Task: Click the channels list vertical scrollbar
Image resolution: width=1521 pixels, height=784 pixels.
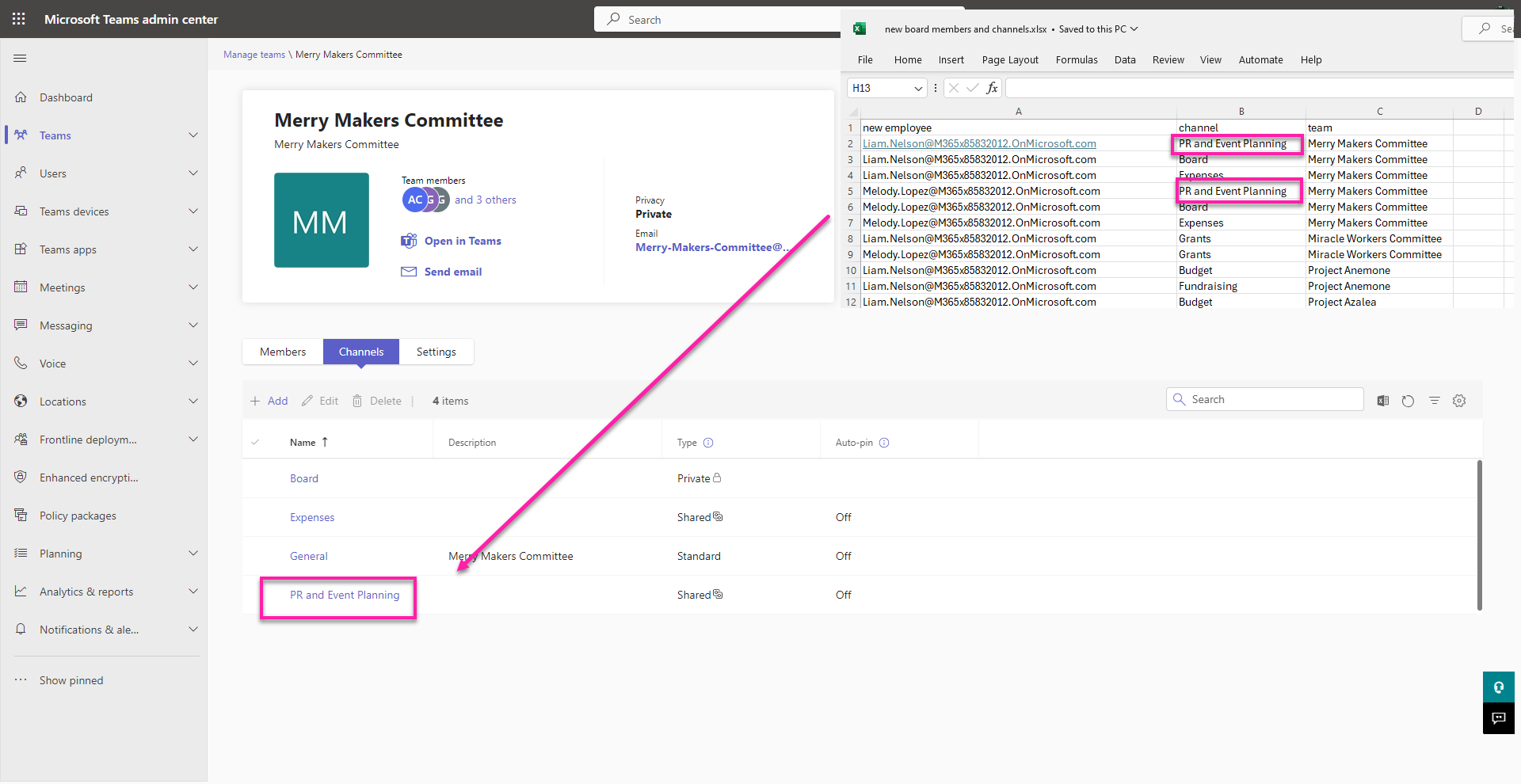Action: 1479,535
